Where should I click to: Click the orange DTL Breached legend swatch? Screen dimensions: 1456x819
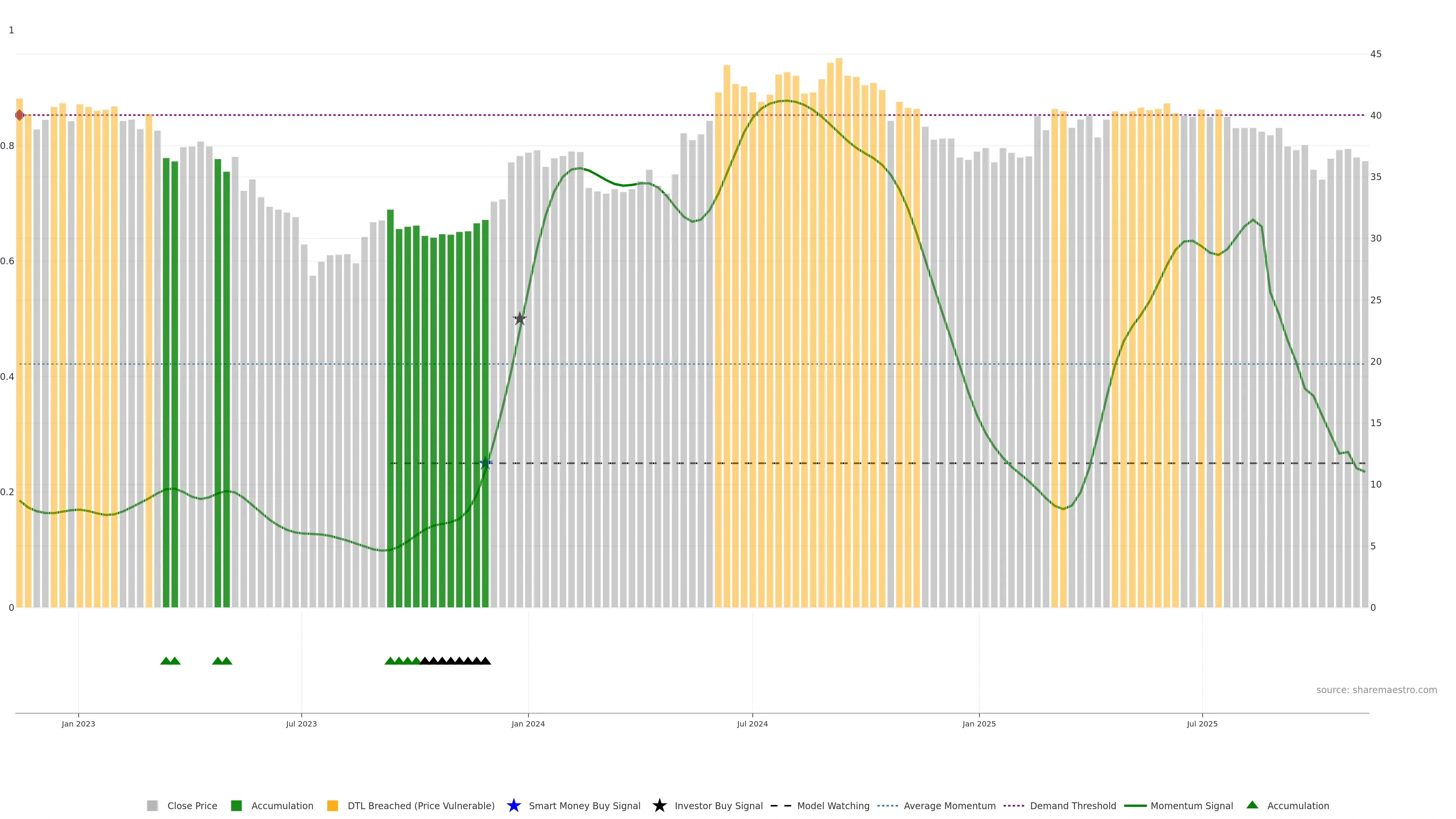tap(333, 805)
